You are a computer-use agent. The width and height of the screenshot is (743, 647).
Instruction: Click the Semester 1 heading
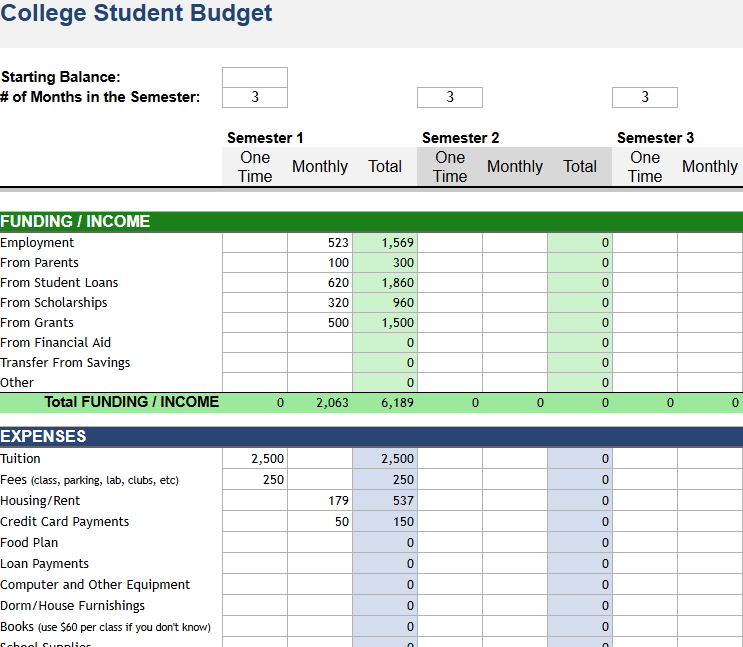click(265, 138)
